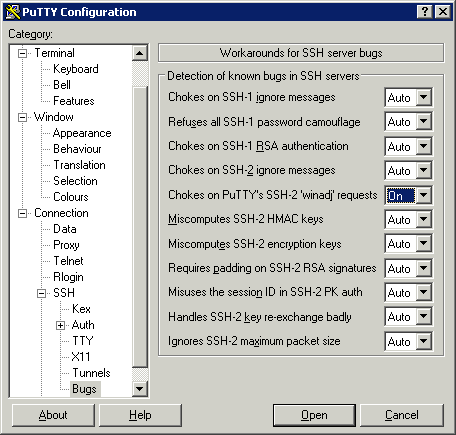Click the PuTTY icon in title bar
This screenshot has height=435, width=456.
pos(13,12)
